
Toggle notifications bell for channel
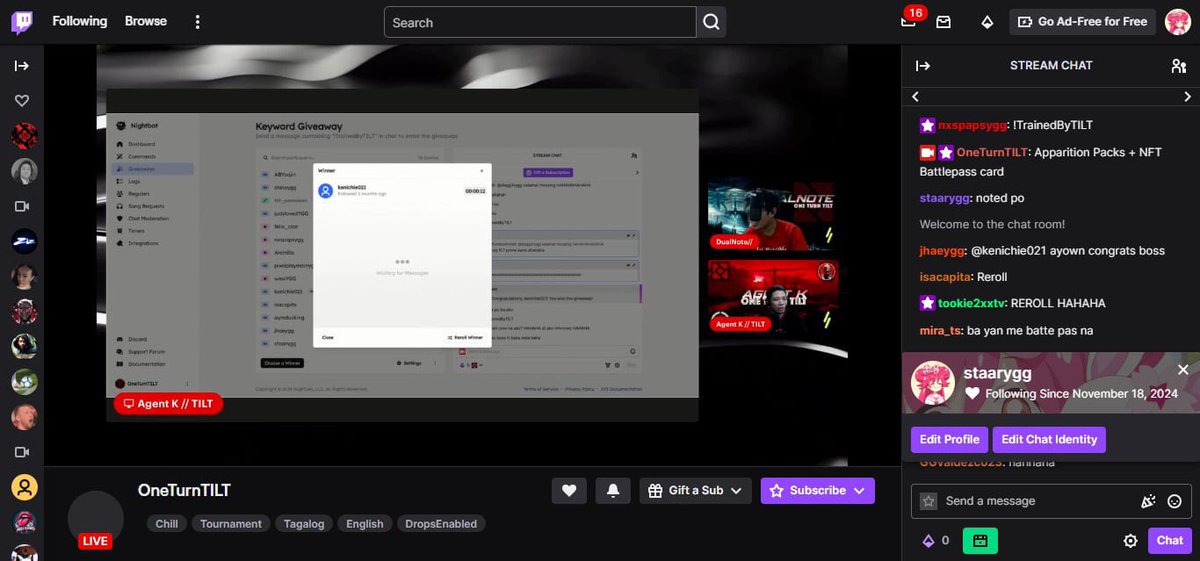613,490
